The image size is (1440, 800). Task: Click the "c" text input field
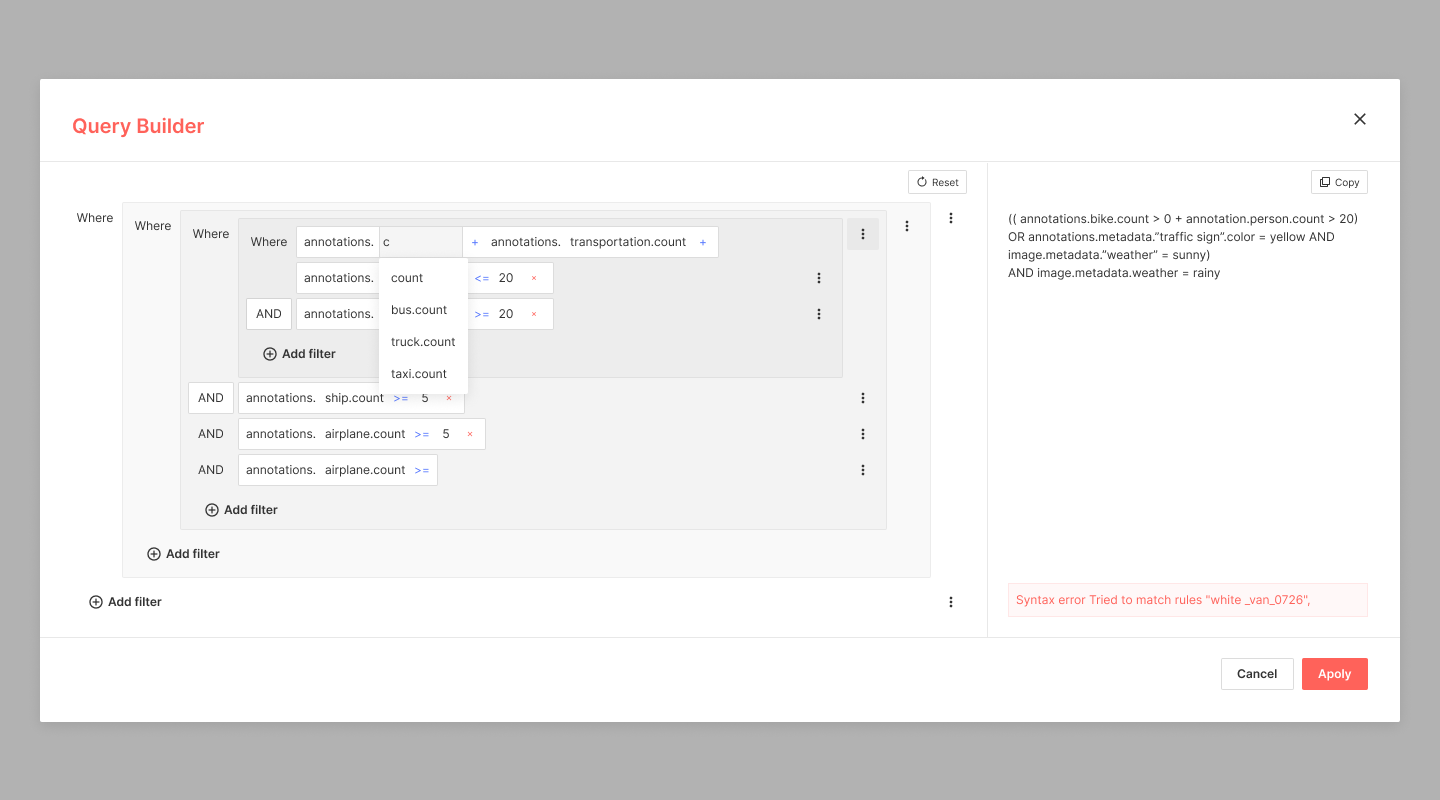(420, 241)
